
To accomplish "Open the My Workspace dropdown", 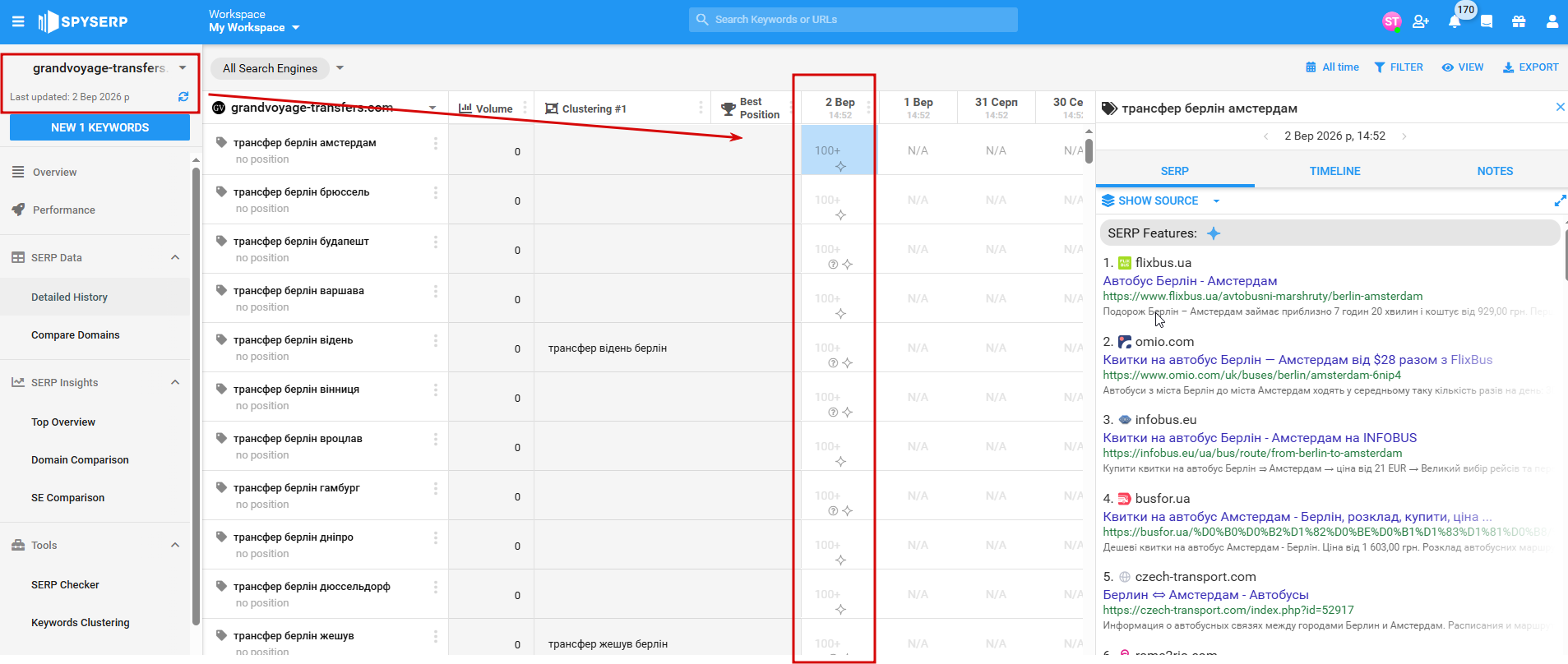I will coord(254,28).
